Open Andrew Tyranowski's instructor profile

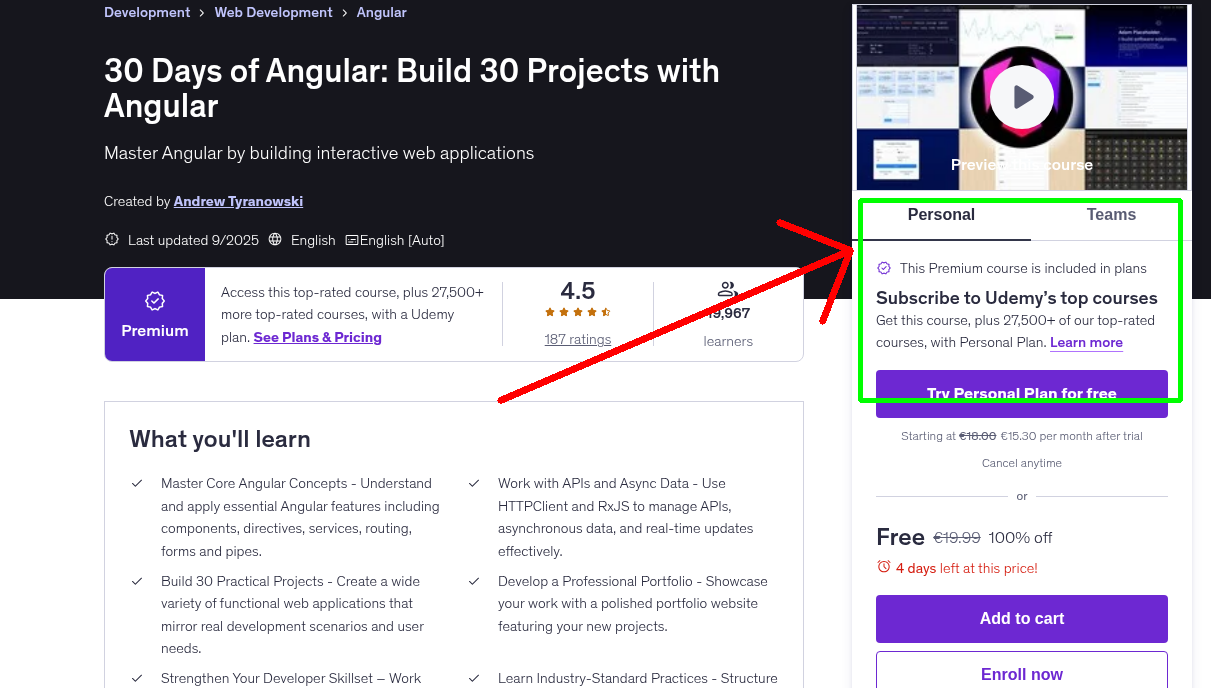(x=238, y=201)
